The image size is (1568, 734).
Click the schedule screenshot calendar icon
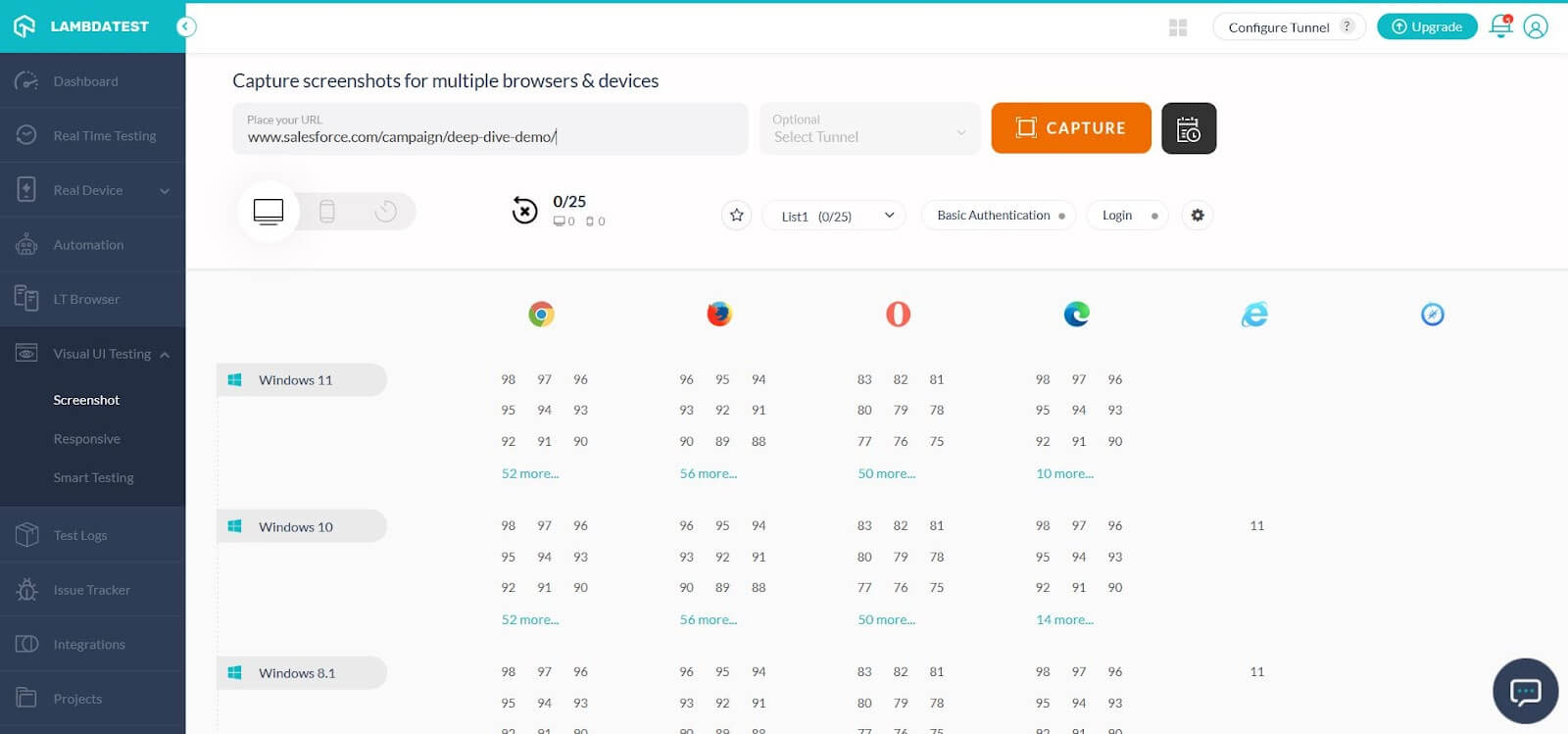point(1188,128)
